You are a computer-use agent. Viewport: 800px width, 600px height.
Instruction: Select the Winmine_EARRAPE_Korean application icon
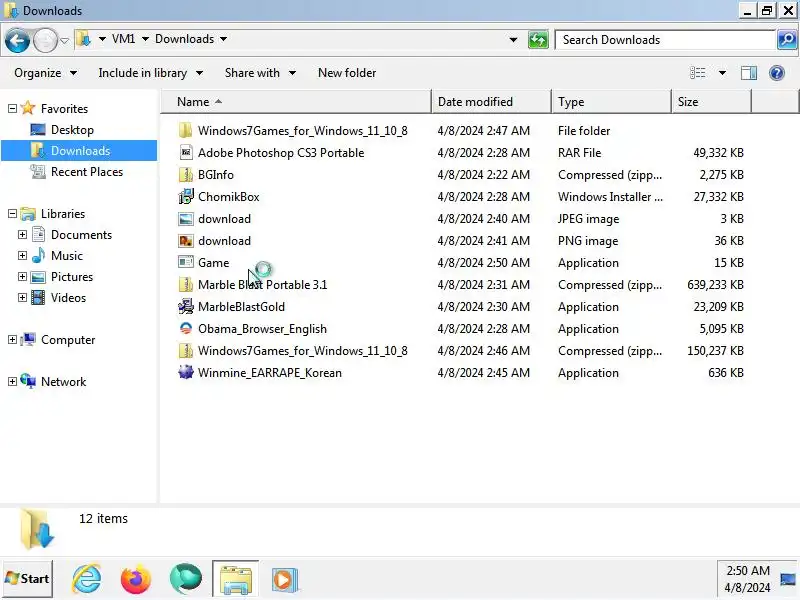tap(186, 372)
